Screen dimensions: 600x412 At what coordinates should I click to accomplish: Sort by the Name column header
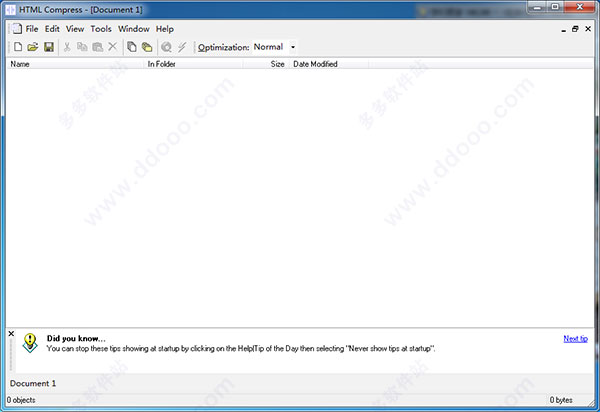pos(75,64)
